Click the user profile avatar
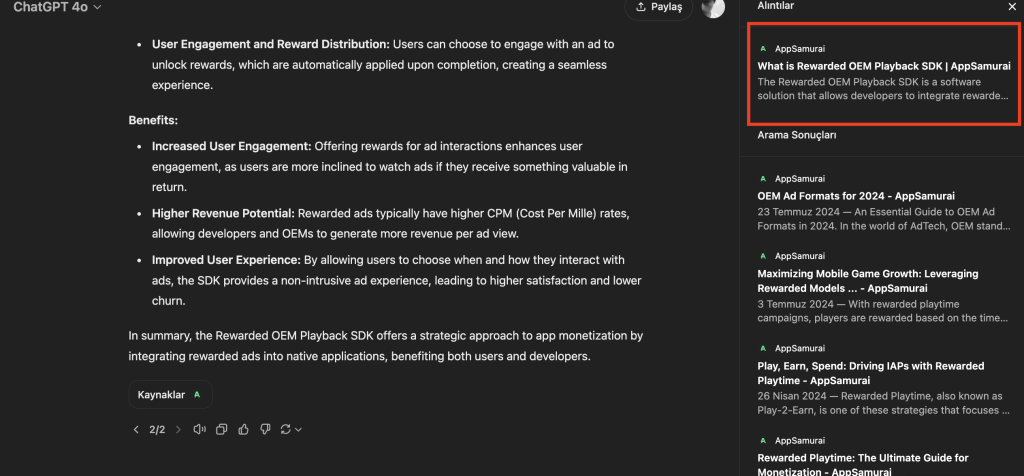This screenshot has height=476, width=1024. pos(712,8)
